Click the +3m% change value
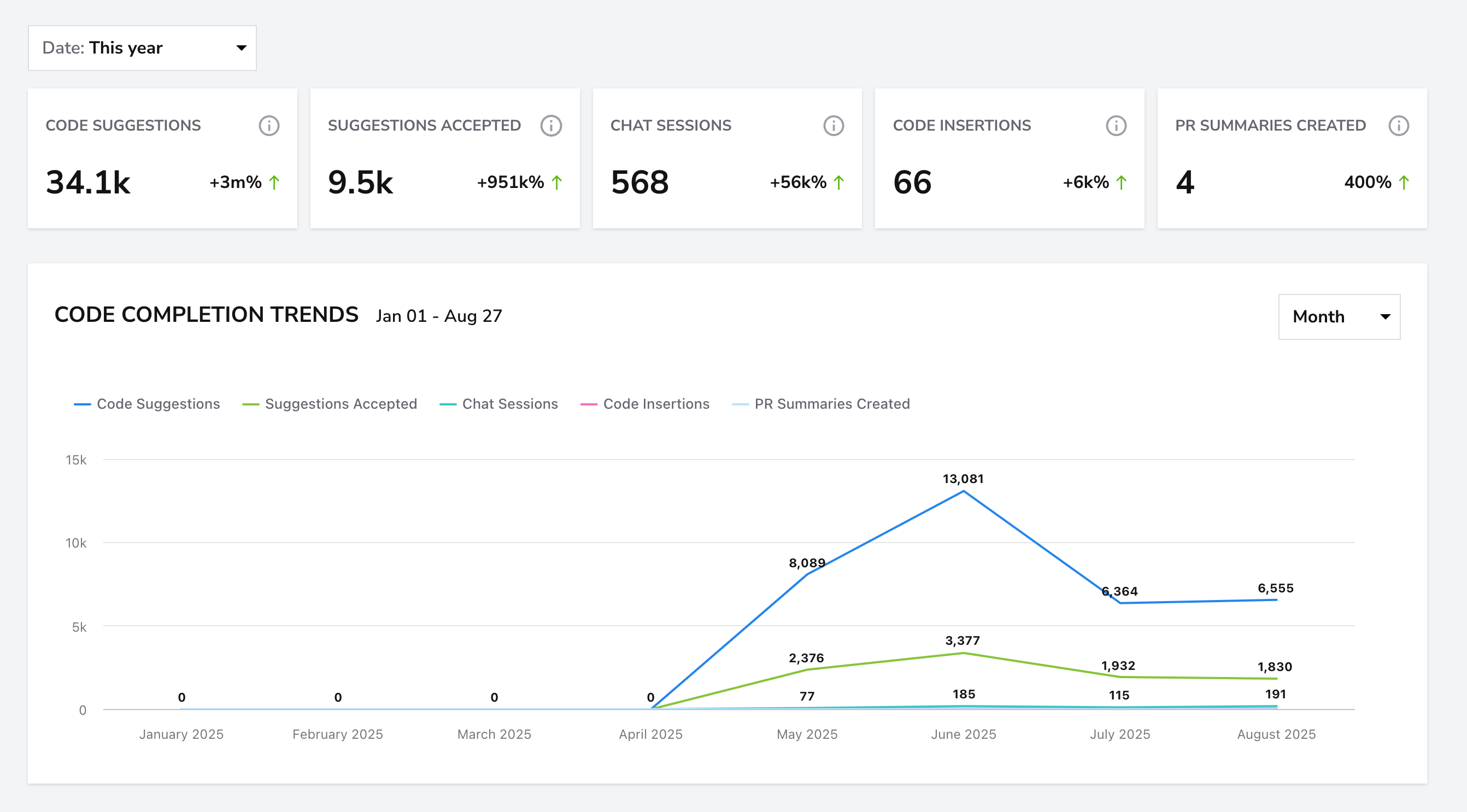 point(236,182)
